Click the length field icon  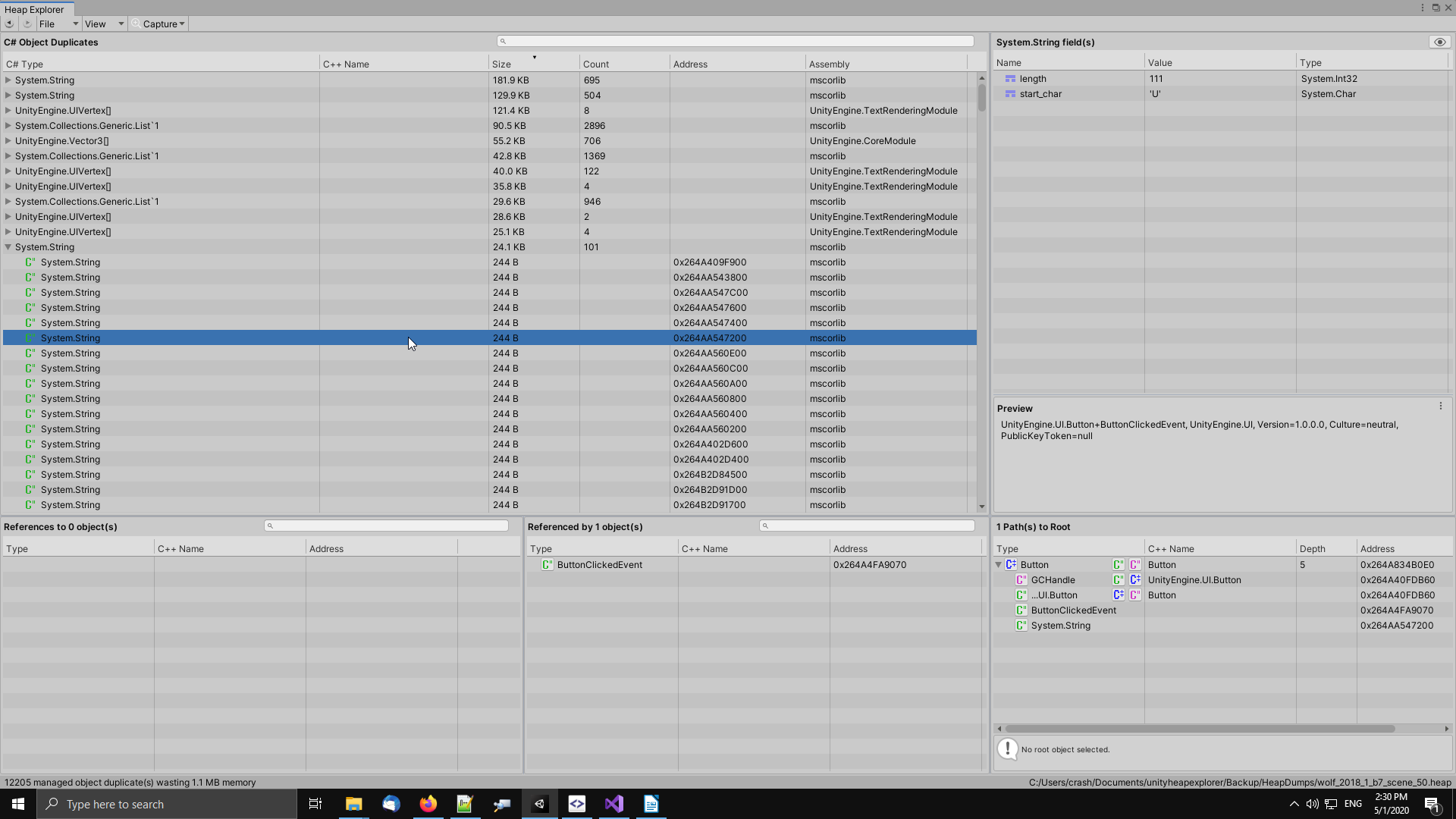tap(1010, 79)
